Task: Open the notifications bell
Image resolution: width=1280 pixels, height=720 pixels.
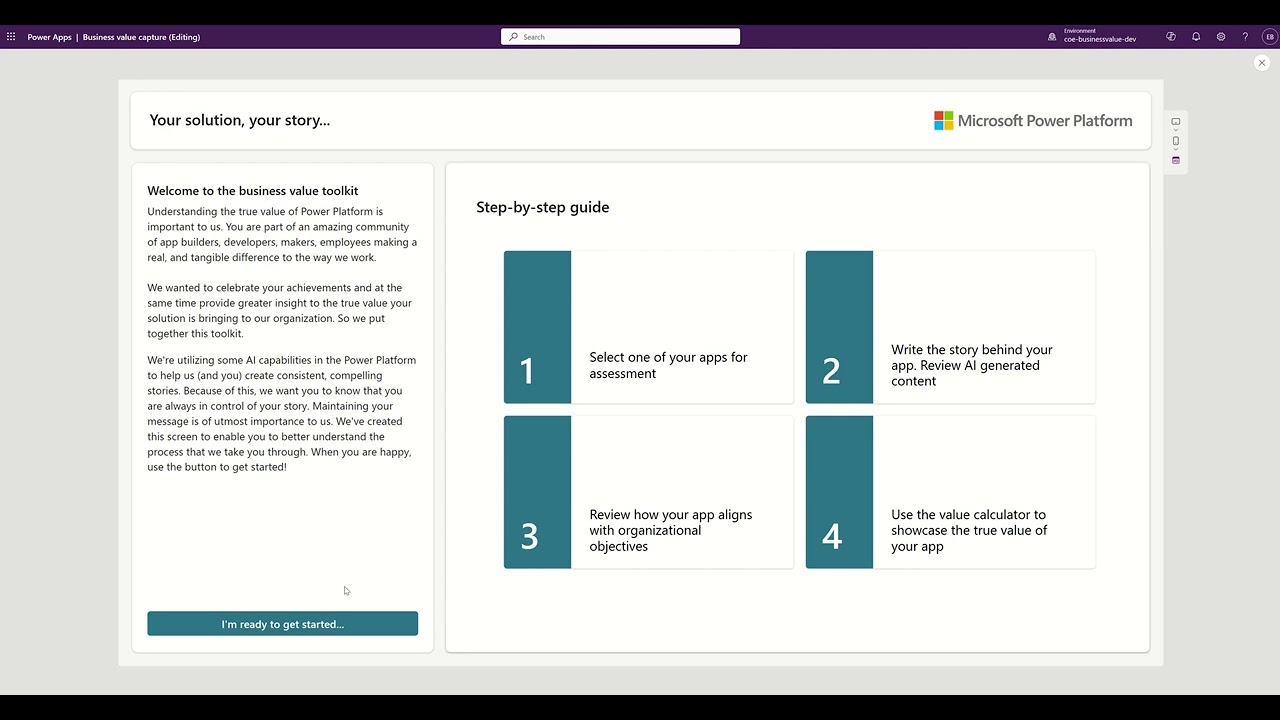Action: tap(1196, 37)
